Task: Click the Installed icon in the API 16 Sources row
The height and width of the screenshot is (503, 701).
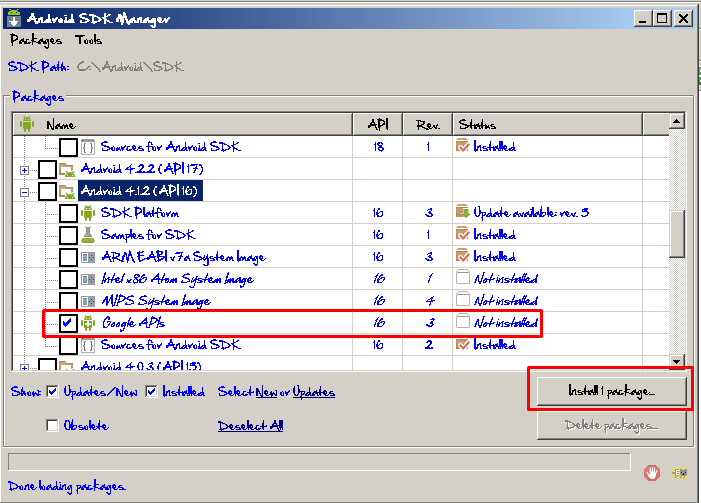Action: coord(463,344)
